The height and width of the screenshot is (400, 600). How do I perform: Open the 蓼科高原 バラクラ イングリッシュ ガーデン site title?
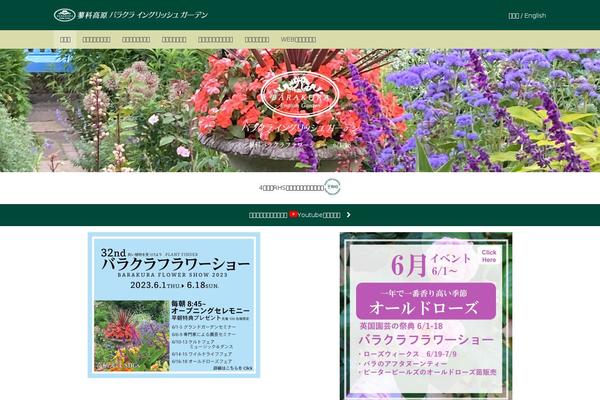[143, 15]
